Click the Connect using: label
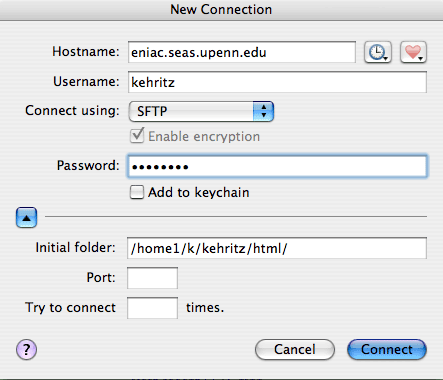This screenshot has height=380, width=443. coord(72,111)
